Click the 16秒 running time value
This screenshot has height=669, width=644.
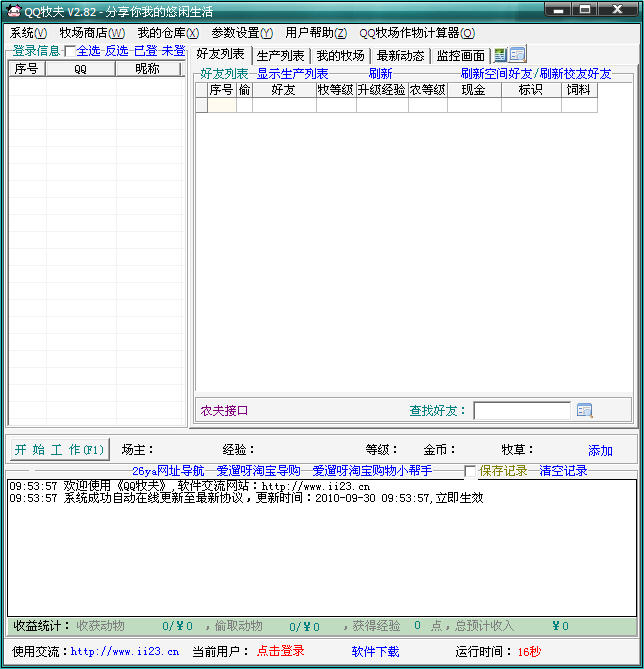click(529, 652)
